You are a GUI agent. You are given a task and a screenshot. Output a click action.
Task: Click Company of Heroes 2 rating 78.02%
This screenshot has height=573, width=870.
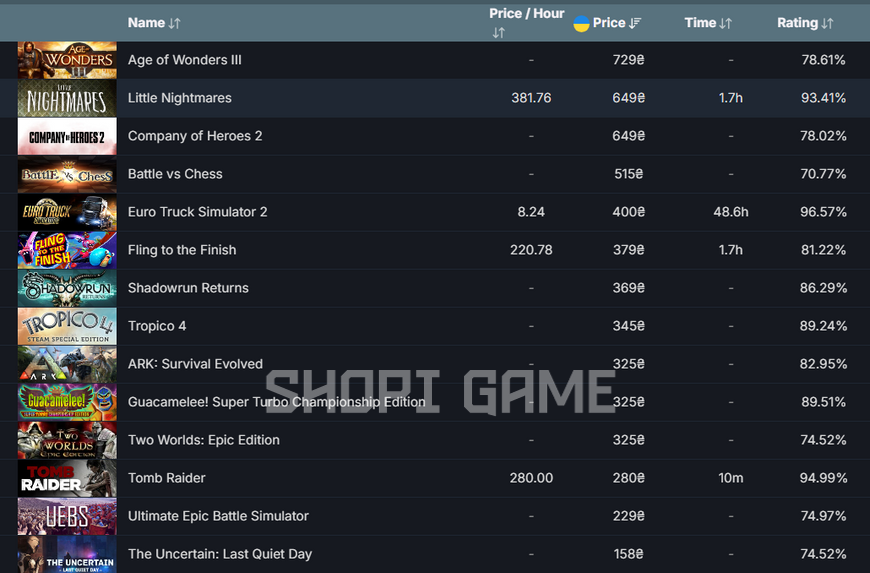tap(823, 136)
